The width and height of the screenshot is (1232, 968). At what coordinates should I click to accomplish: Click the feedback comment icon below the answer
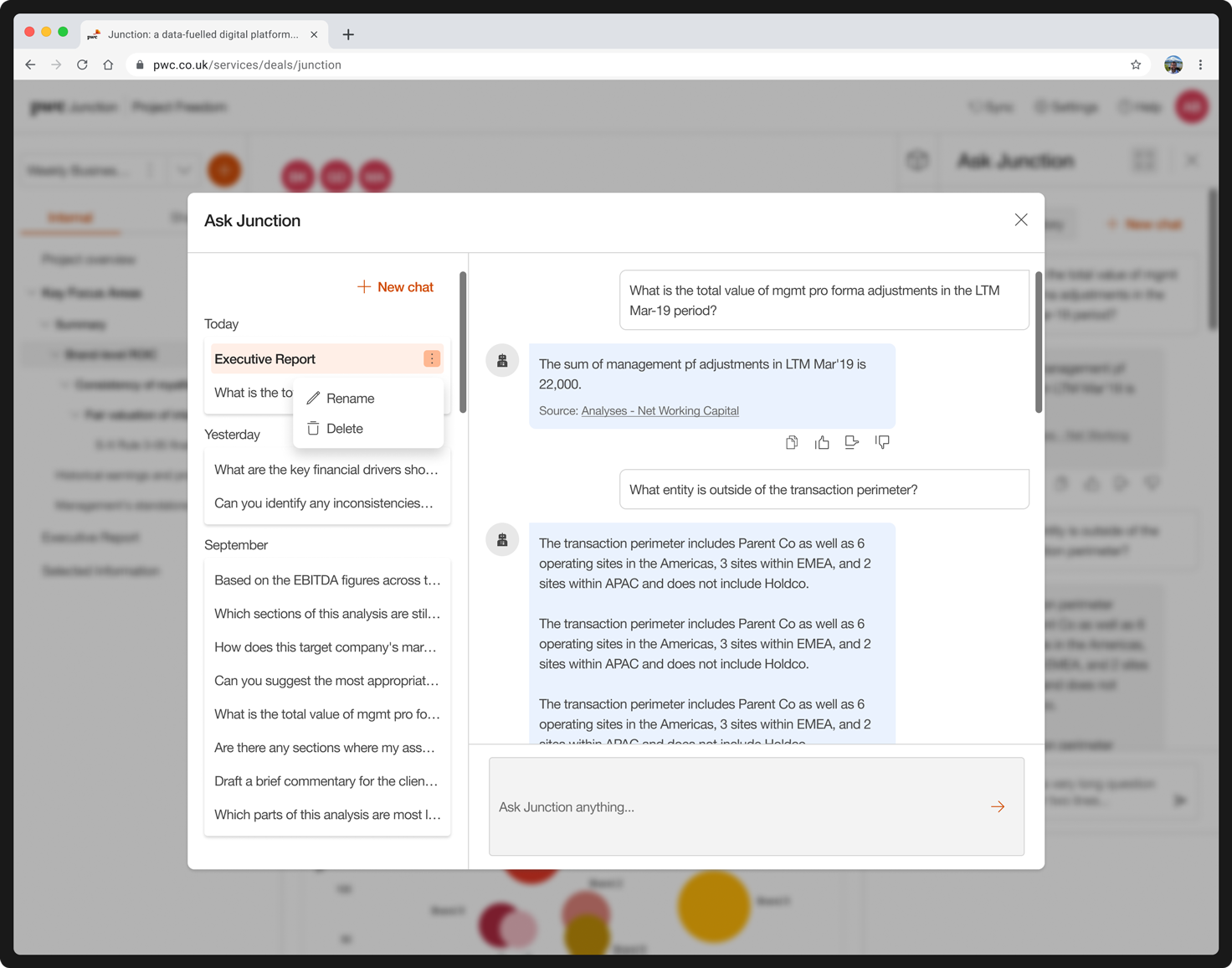[852, 442]
